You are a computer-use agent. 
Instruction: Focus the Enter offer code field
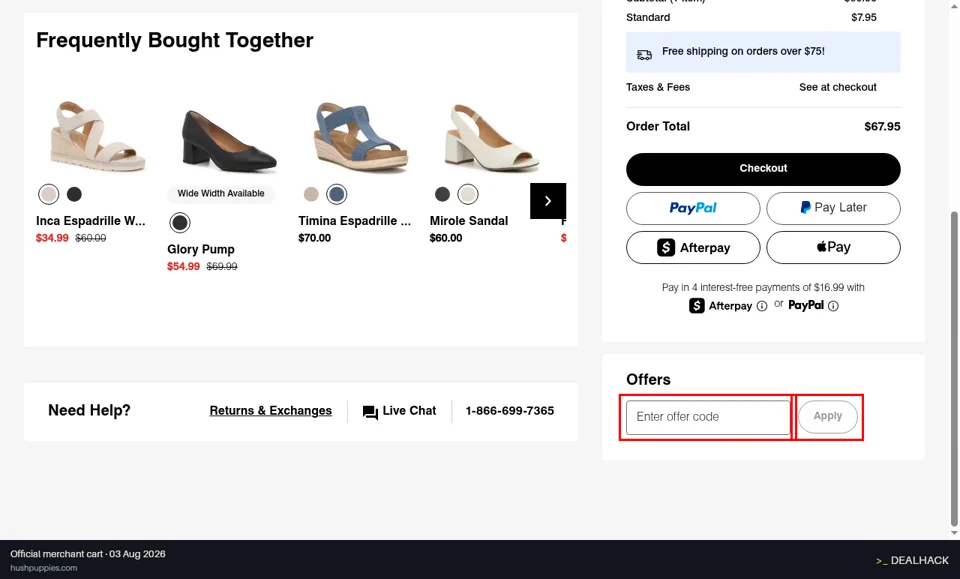click(x=708, y=417)
